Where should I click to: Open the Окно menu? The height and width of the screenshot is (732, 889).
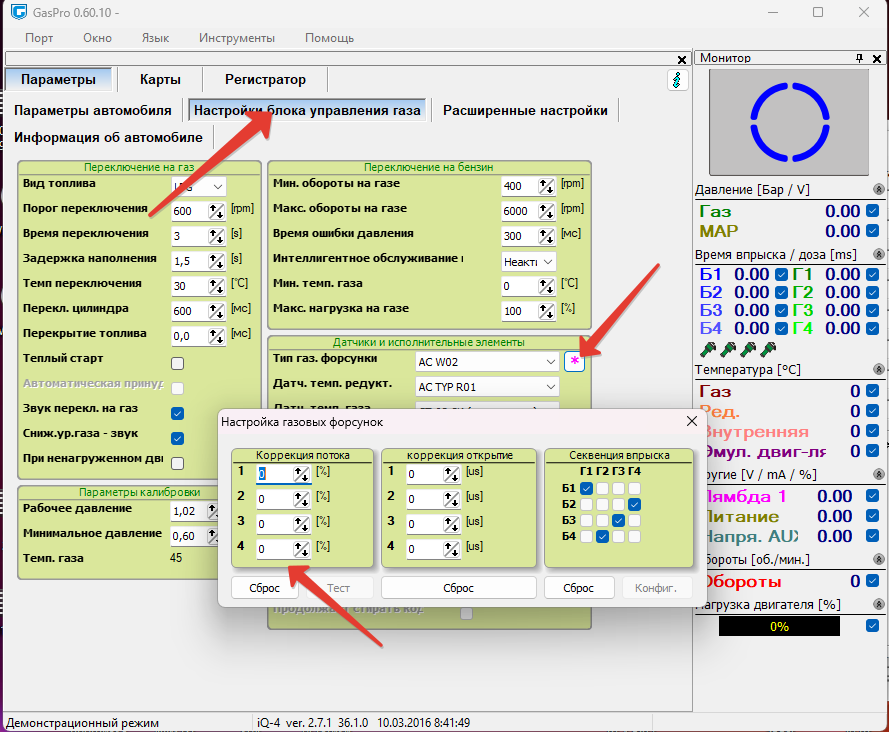tap(98, 38)
